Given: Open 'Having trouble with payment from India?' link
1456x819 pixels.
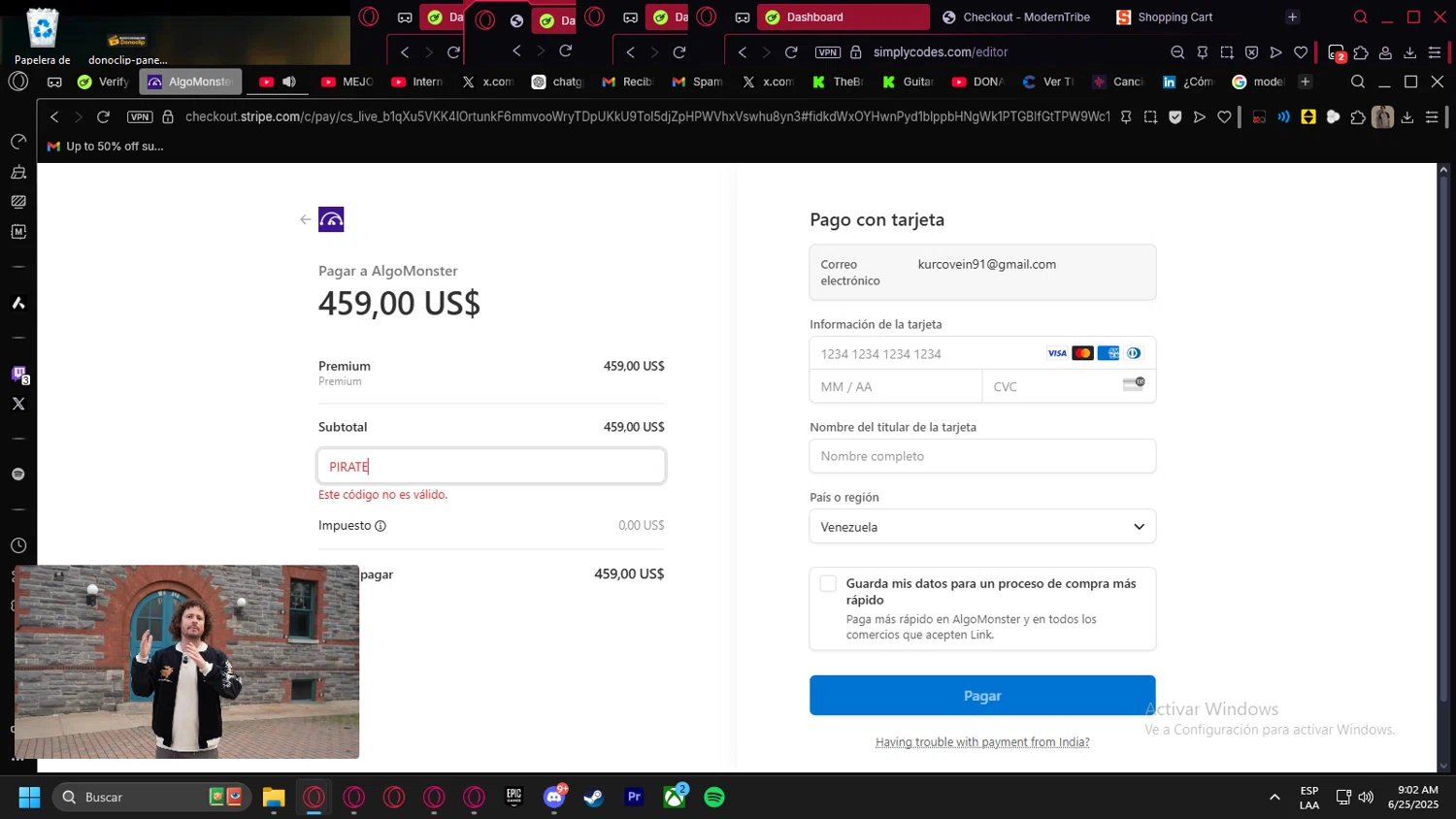Looking at the screenshot, I should (982, 742).
